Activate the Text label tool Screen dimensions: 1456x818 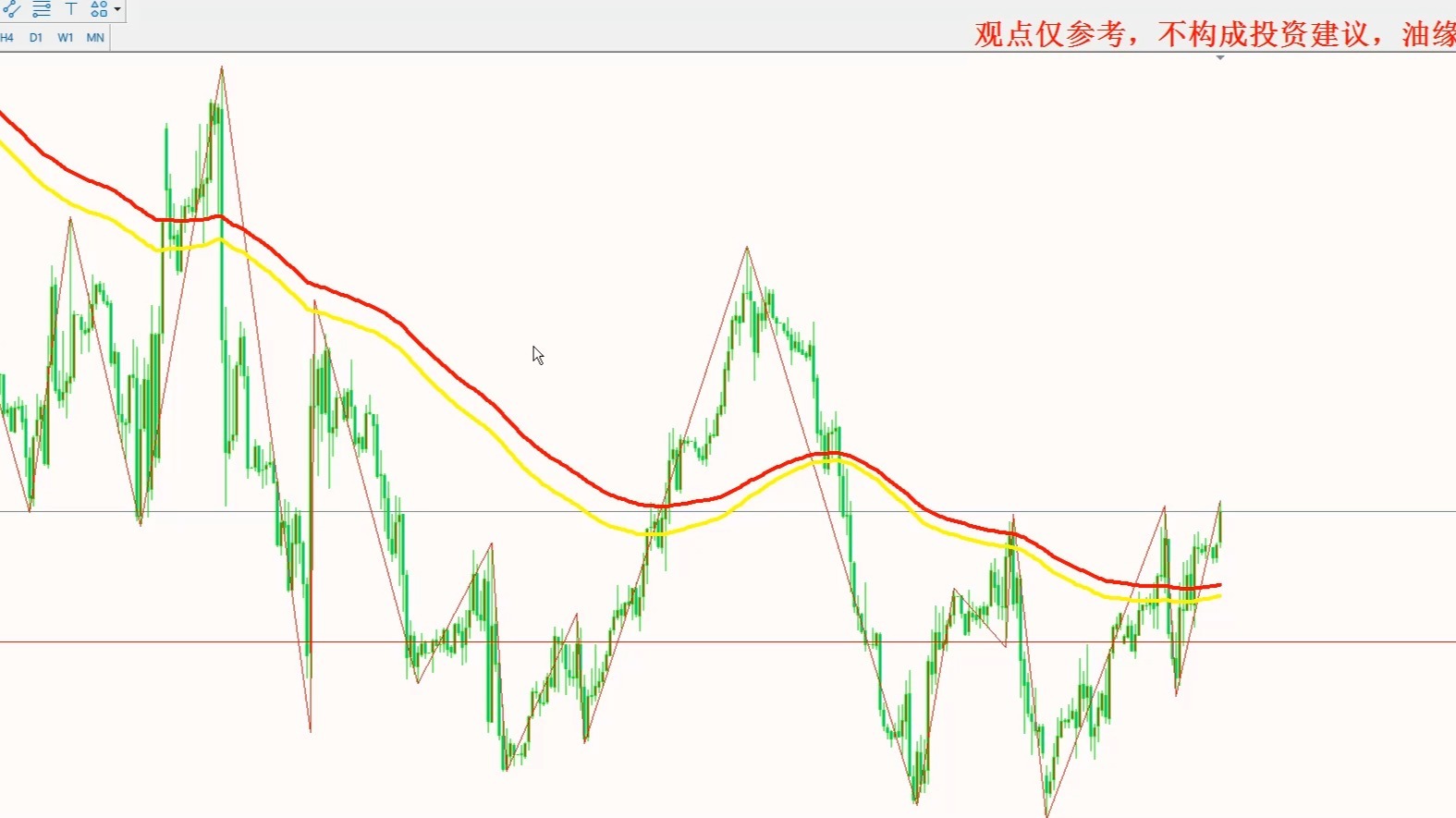pos(71,9)
